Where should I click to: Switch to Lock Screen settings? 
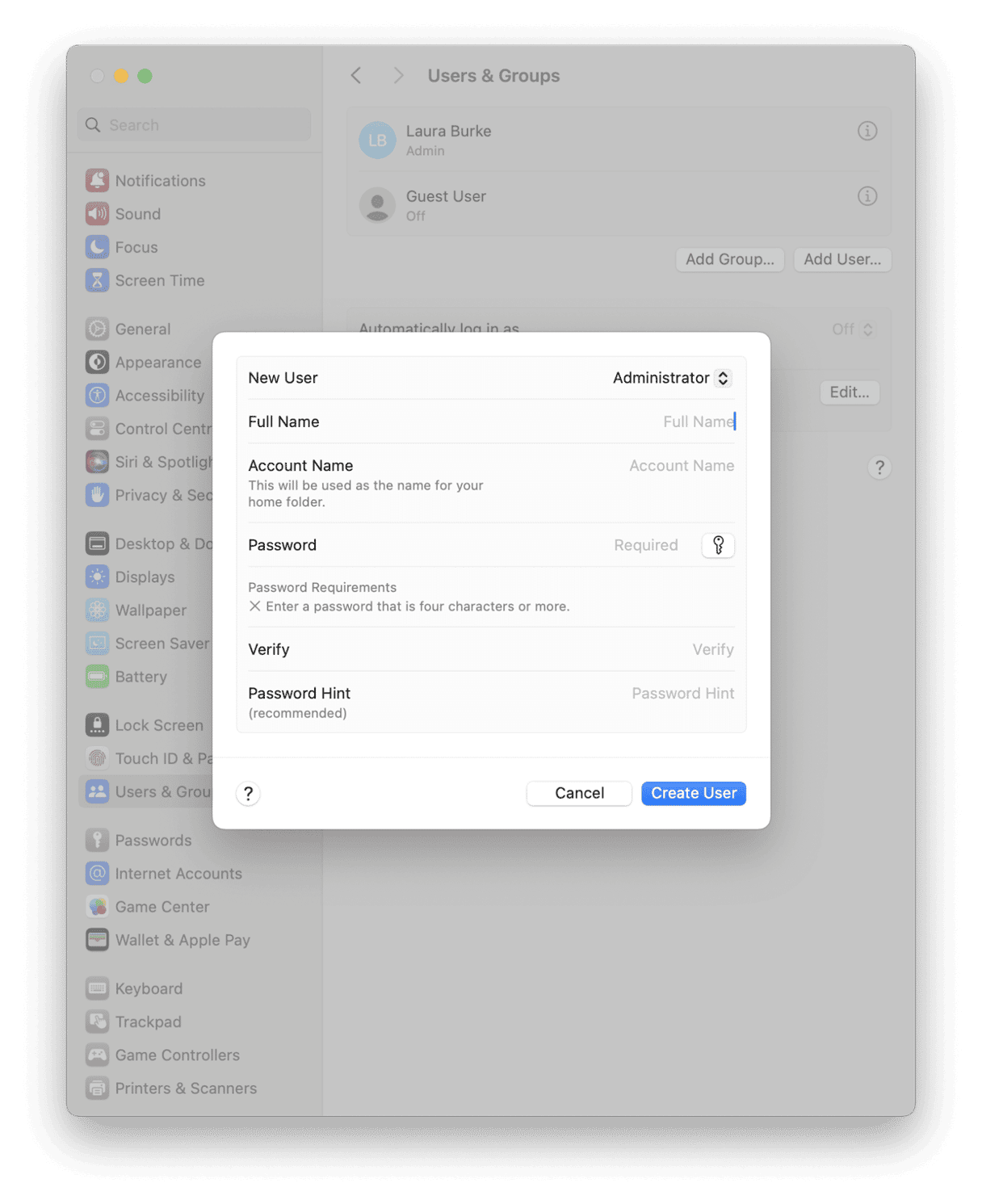159,724
